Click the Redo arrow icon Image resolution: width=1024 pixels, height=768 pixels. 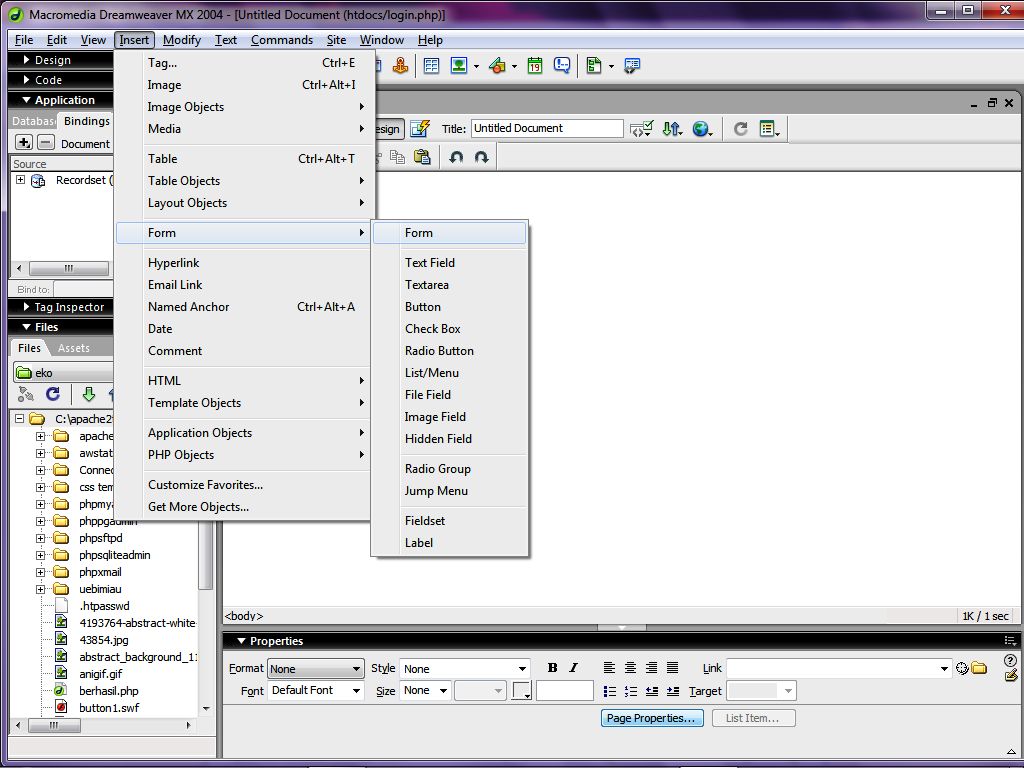tap(481, 157)
